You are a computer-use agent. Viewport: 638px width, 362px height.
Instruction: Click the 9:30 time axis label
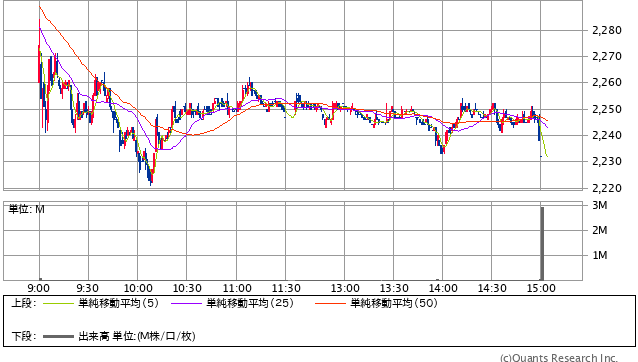87,288
